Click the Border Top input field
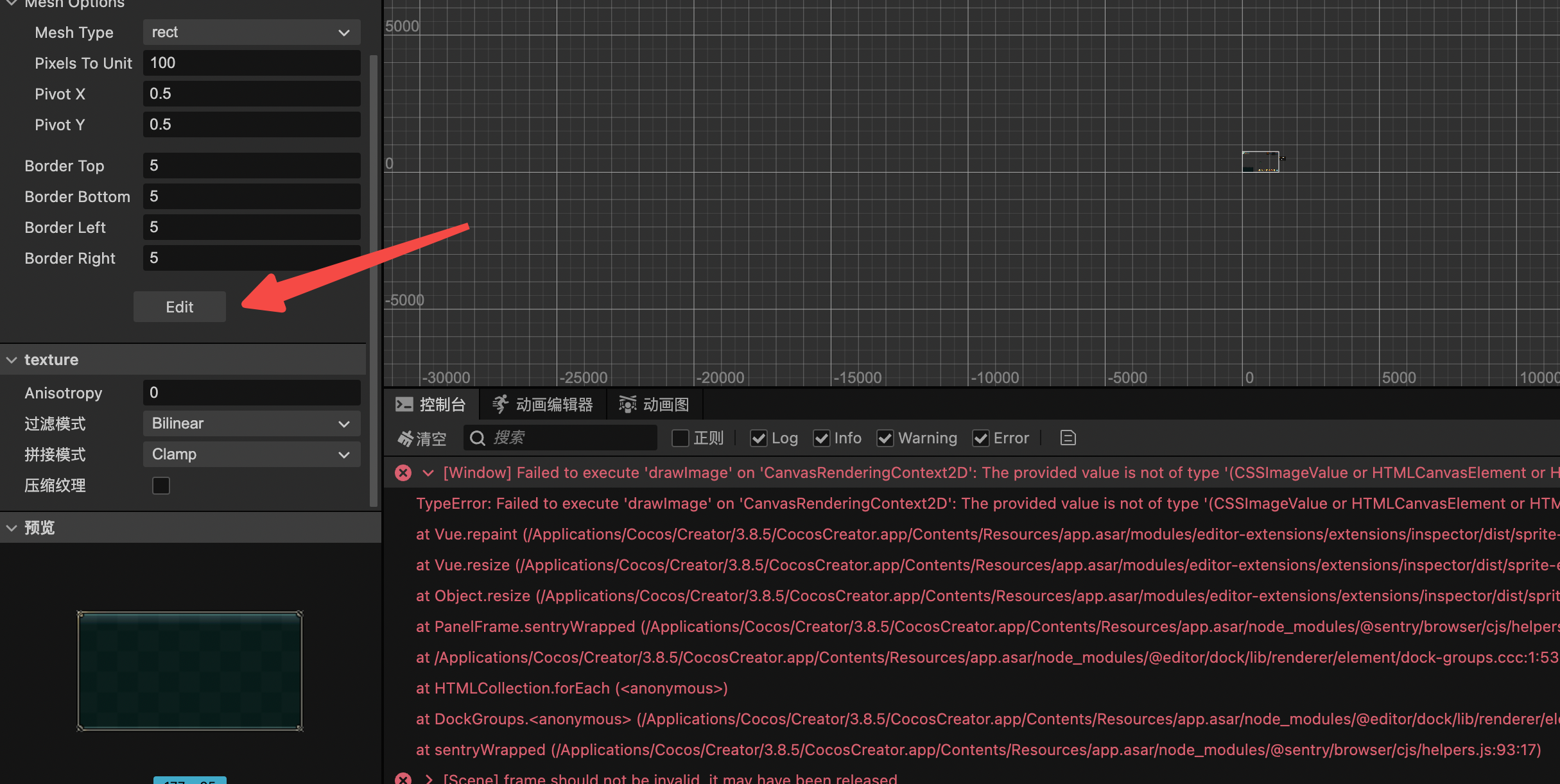The height and width of the screenshot is (784, 1560). 251,166
